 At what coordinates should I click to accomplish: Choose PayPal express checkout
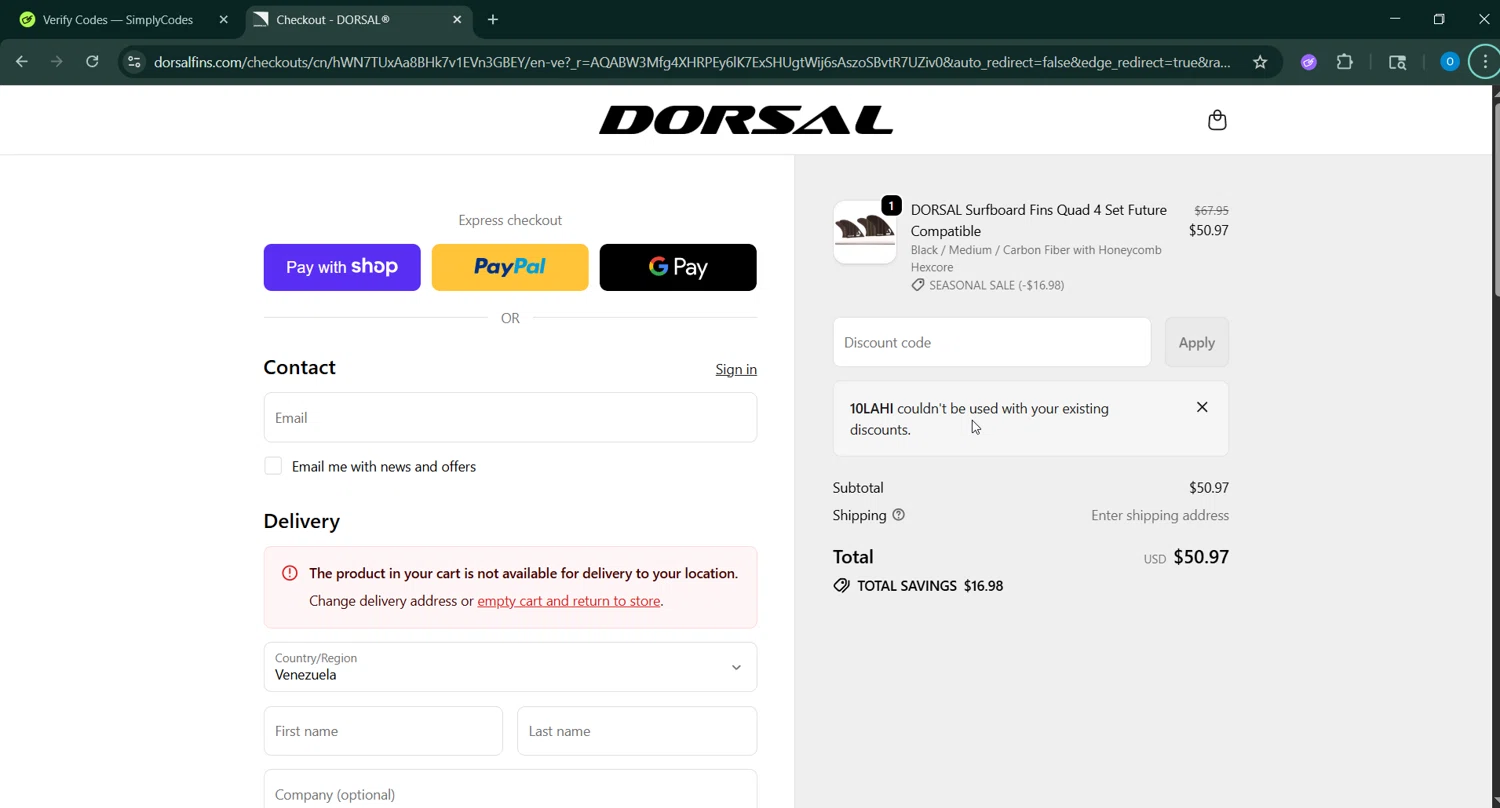coord(510,267)
